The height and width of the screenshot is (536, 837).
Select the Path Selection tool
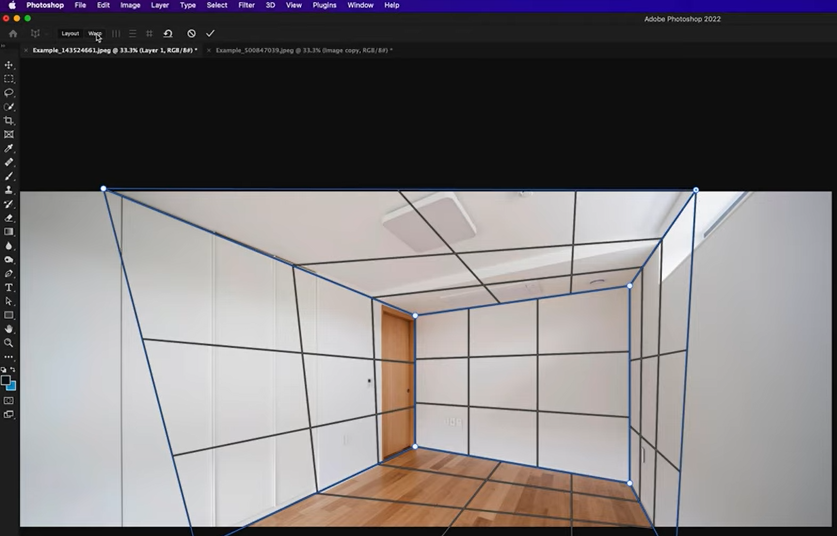[x=9, y=301]
